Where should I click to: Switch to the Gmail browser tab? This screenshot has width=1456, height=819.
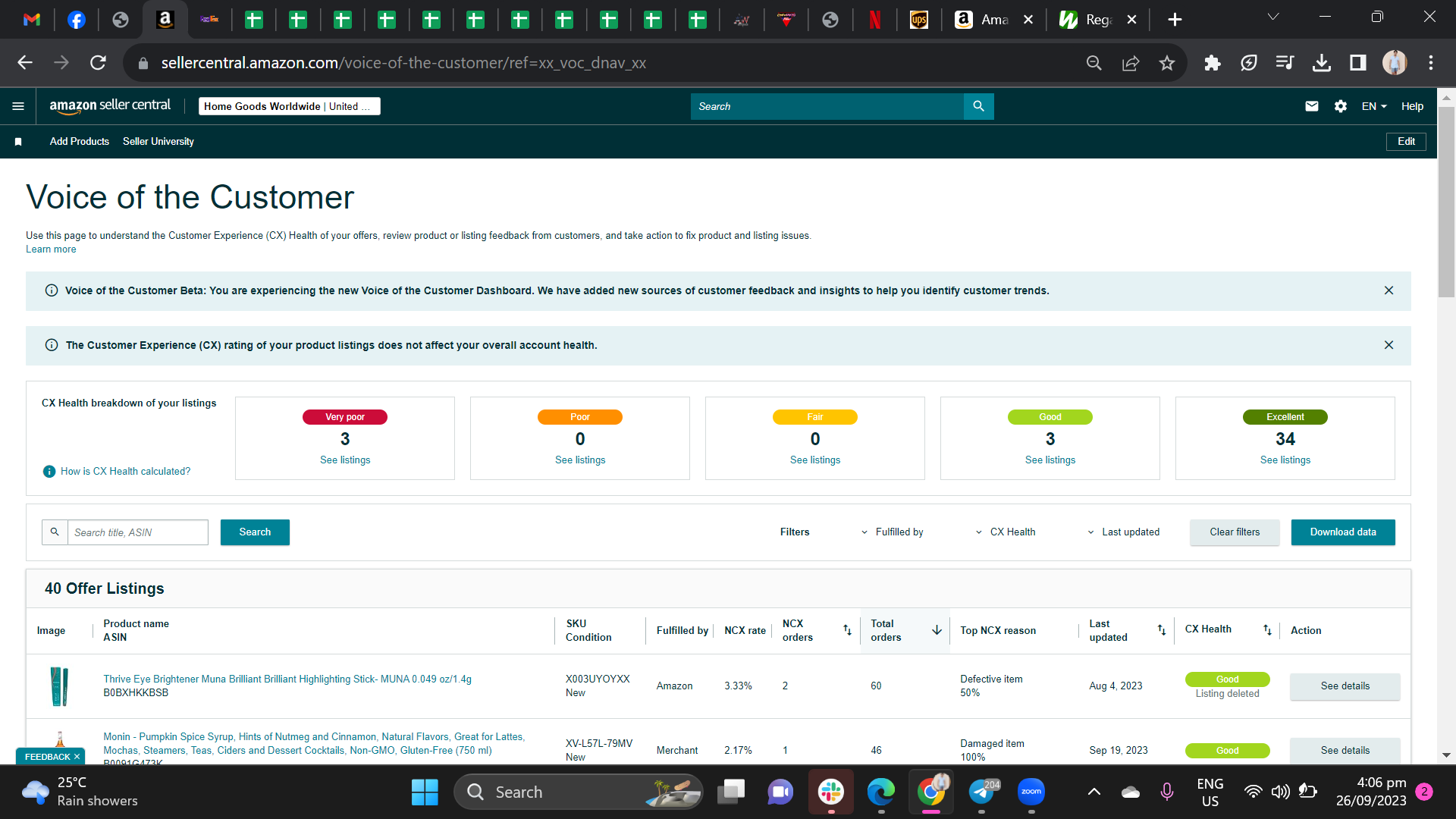(x=32, y=20)
